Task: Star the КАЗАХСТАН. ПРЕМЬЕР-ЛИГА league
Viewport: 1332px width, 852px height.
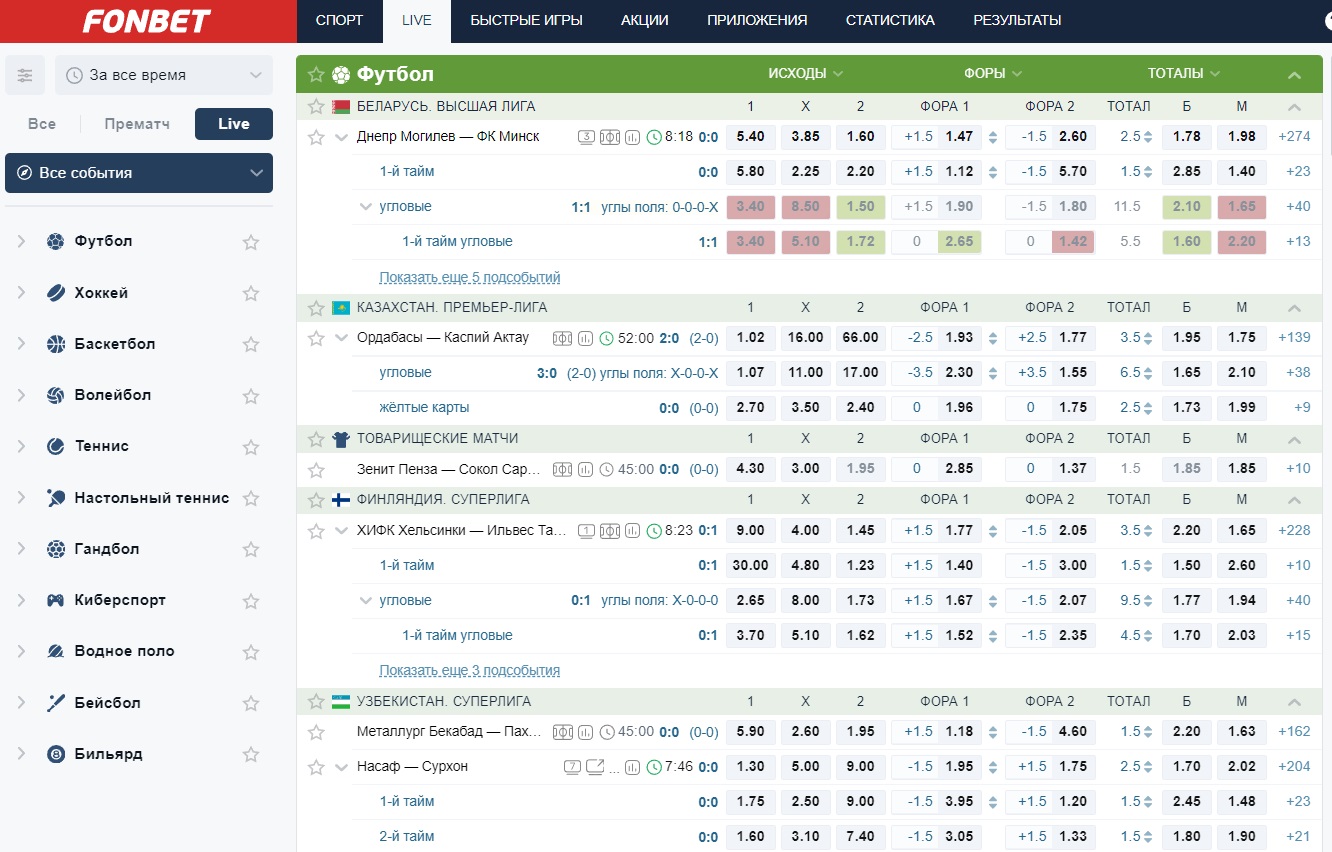Action: pos(316,307)
